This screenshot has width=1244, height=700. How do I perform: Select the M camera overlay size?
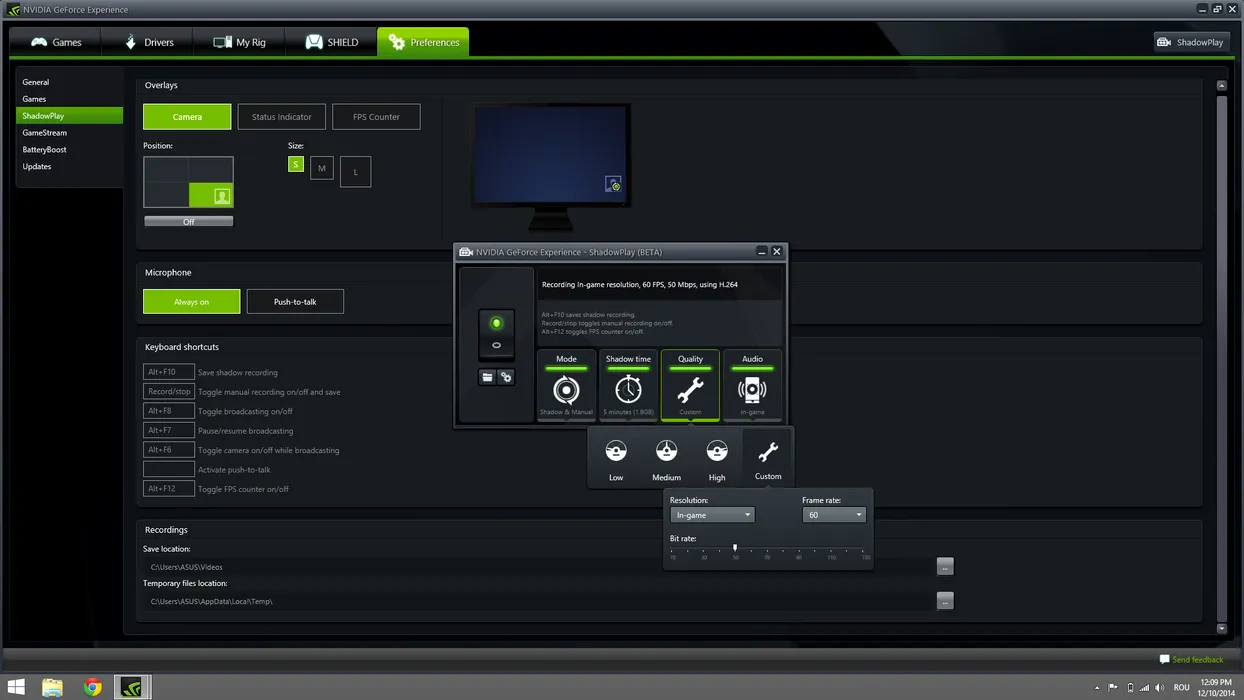(x=321, y=169)
